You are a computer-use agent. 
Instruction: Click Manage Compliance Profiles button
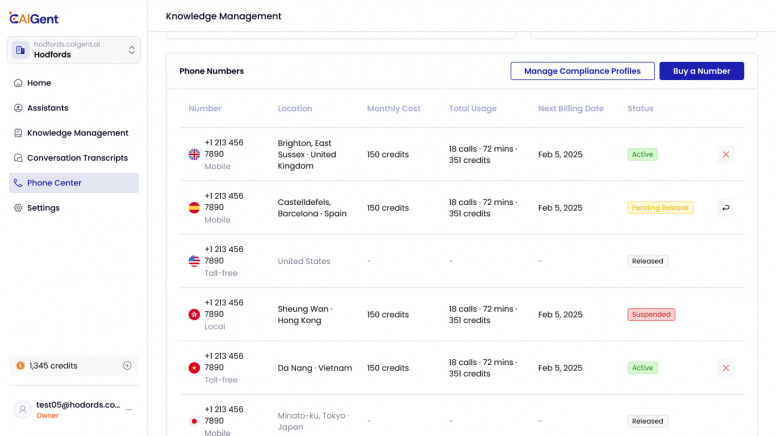(582, 71)
